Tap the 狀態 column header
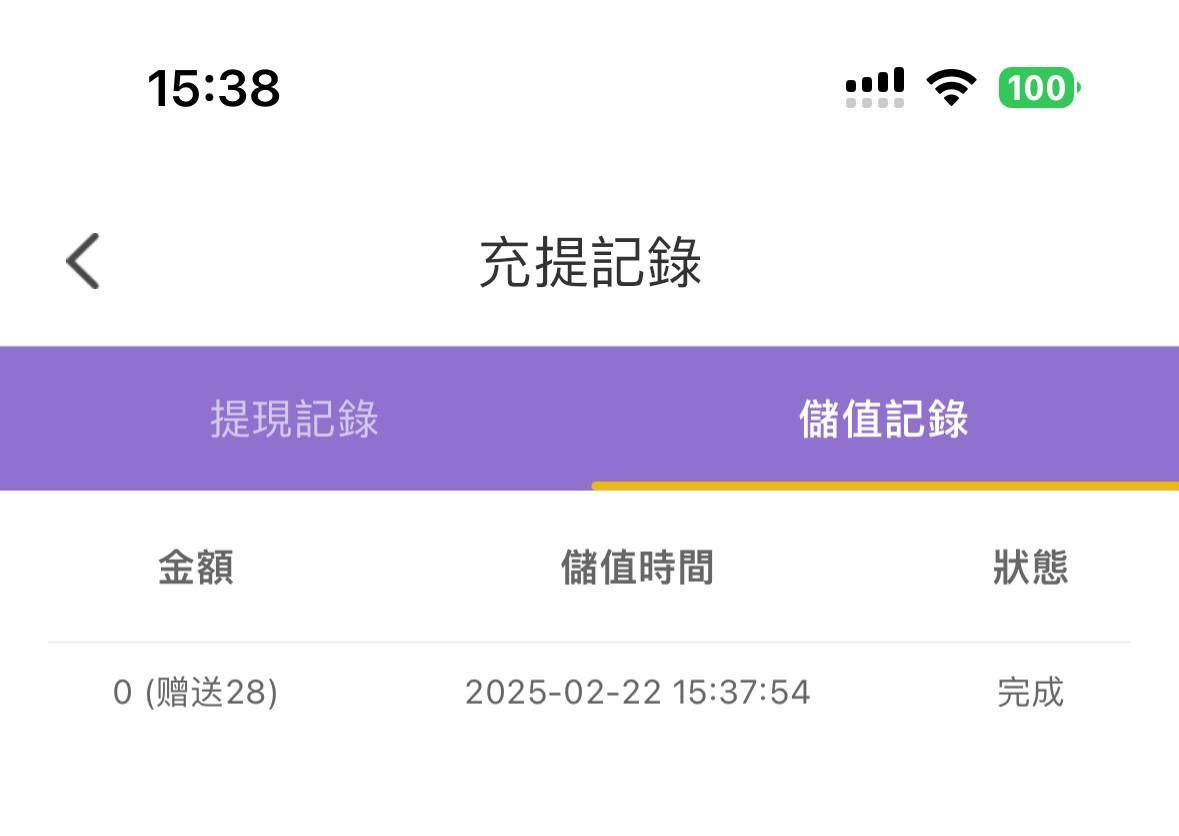 pos(1030,568)
